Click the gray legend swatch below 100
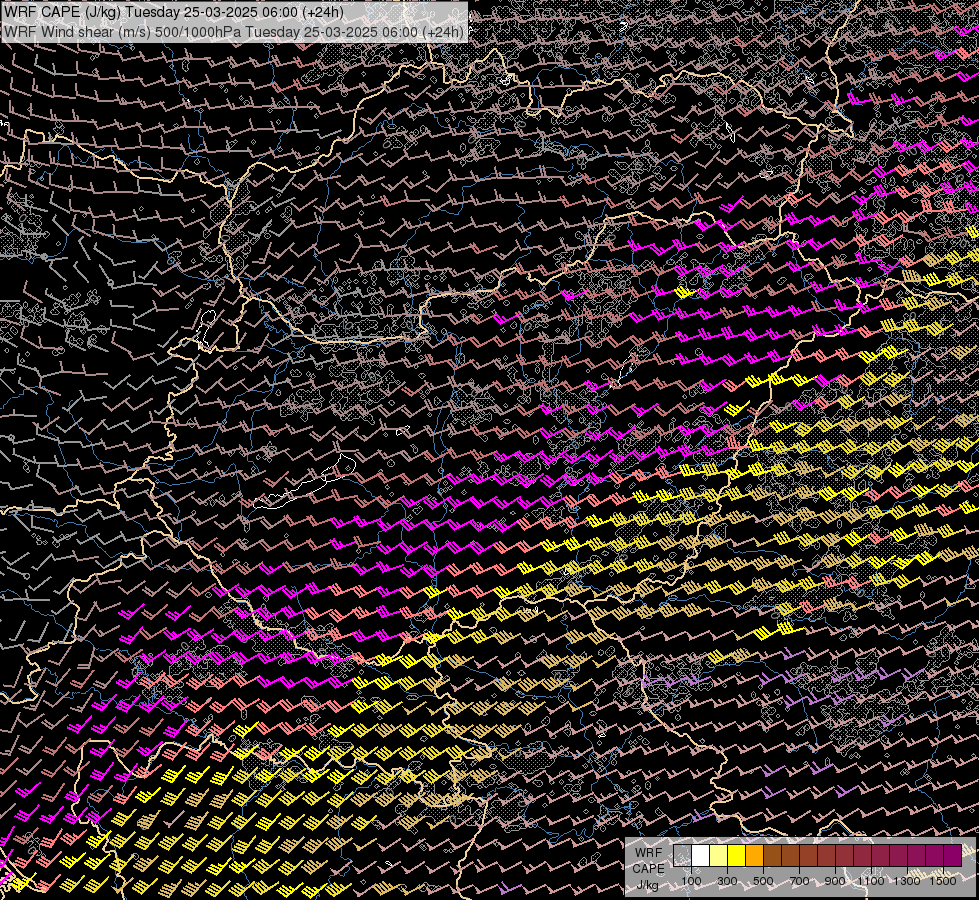 pos(682,856)
